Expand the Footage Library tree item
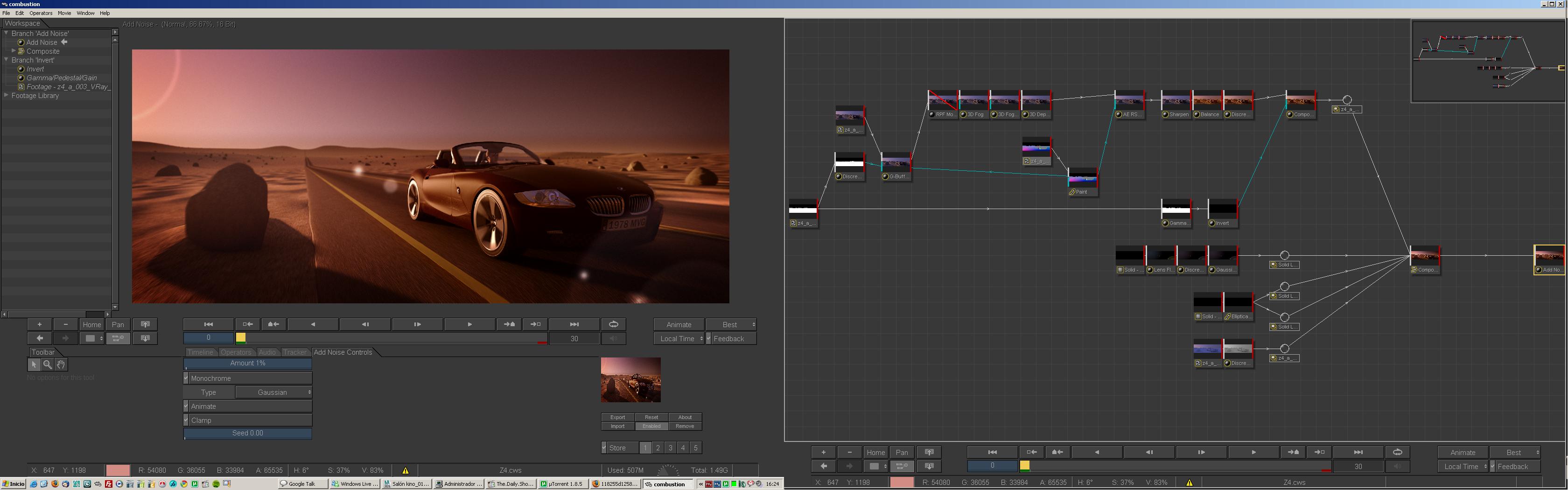This screenshot has width=1568, height=490. (x=6, y=95)
